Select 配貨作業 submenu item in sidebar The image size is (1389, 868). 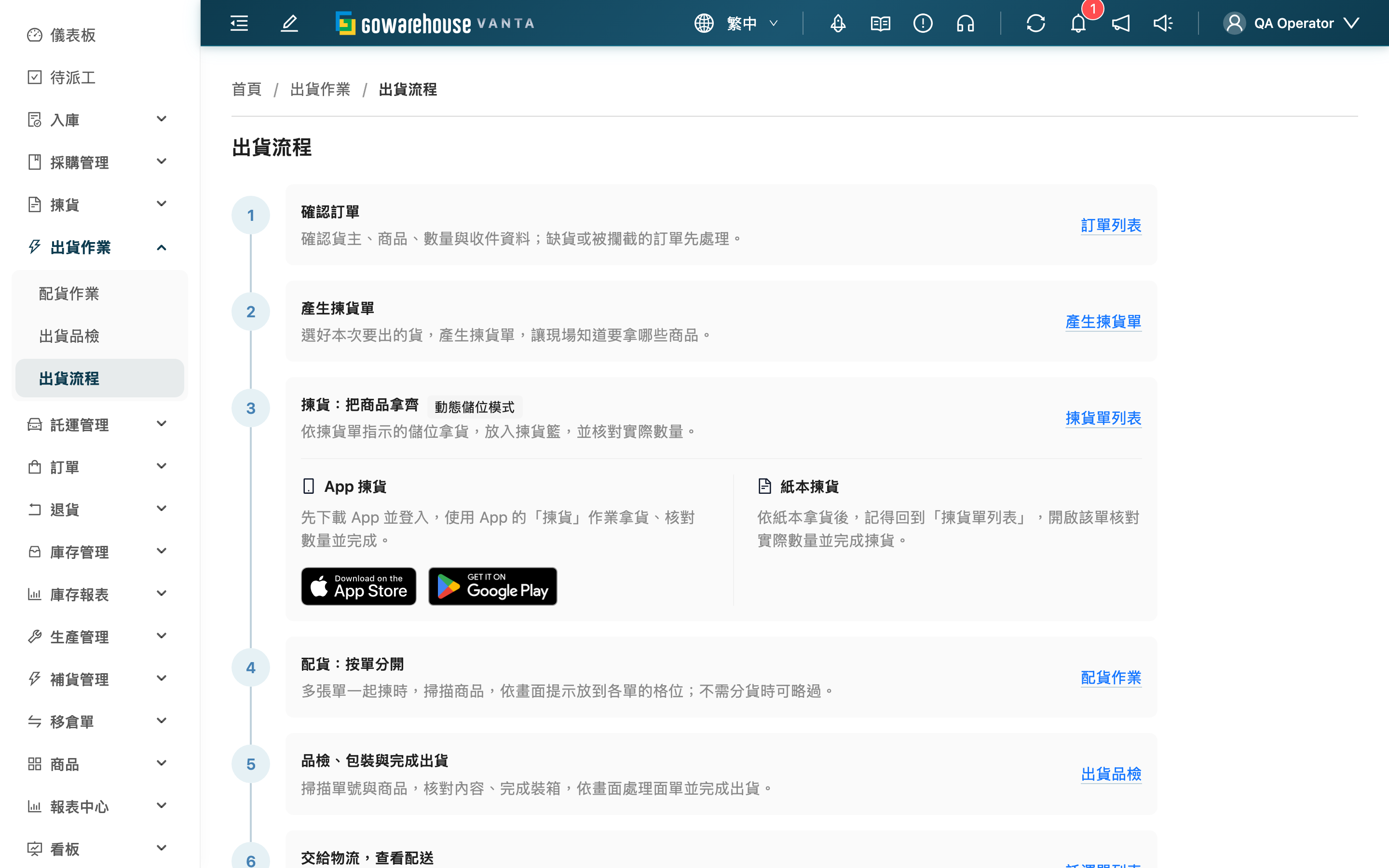pyautogui.click(x=100, y=293)
